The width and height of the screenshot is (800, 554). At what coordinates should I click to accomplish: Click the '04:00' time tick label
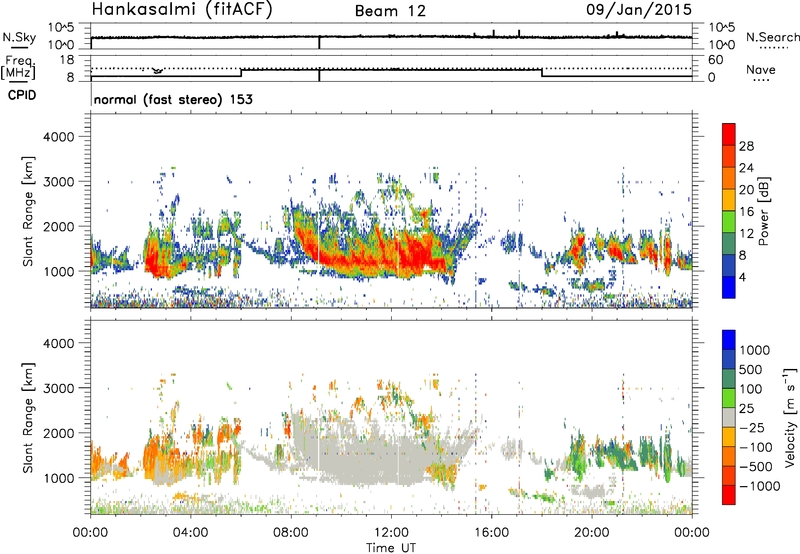click(x=190, y=533)
